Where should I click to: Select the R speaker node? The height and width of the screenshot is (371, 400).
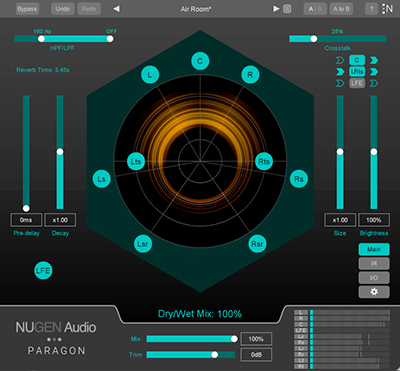250,75
